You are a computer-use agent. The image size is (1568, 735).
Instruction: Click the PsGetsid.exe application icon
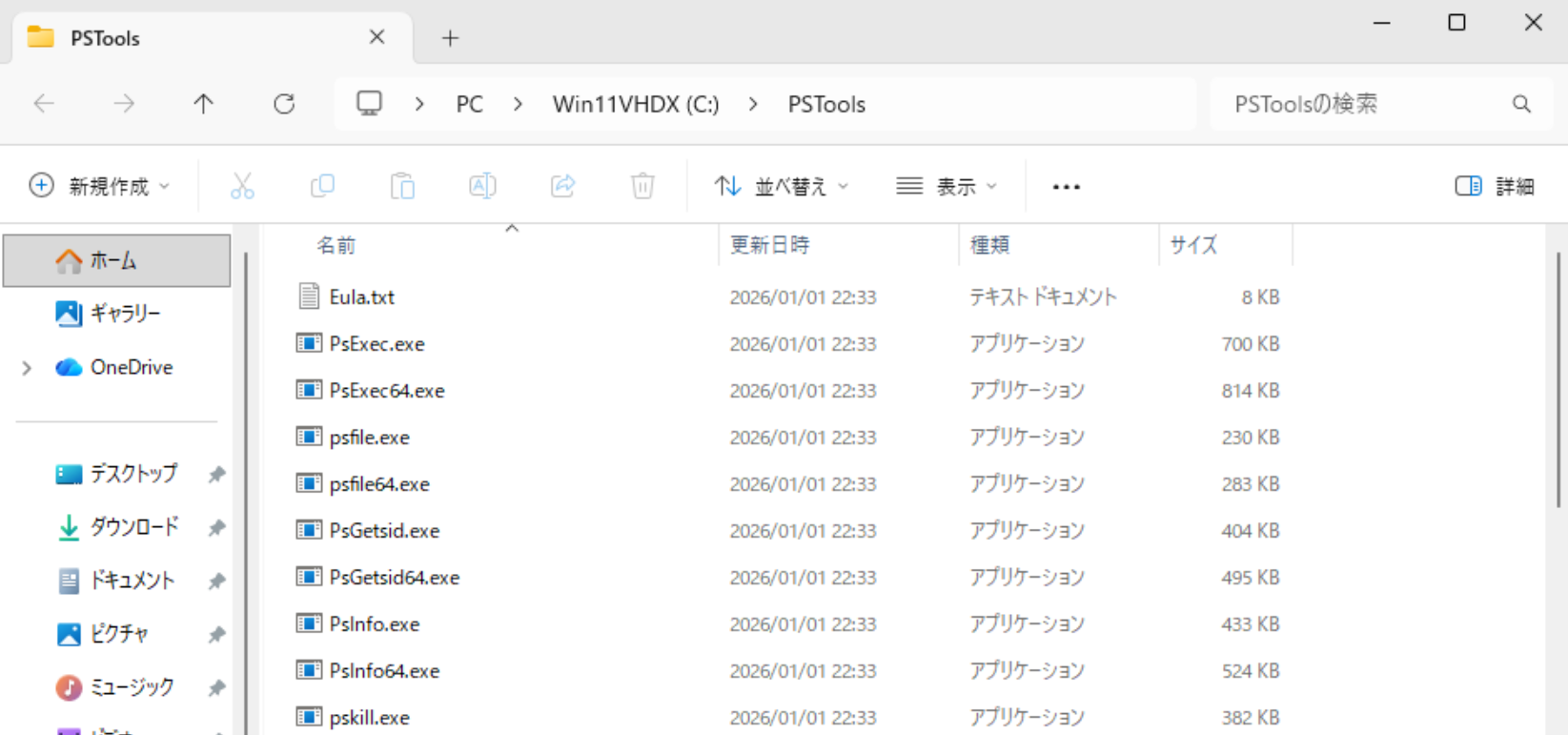[x=308, y=530]
